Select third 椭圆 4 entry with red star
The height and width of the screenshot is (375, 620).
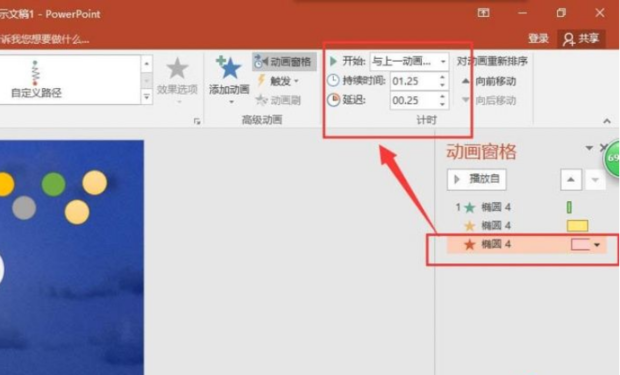(x=526, y=244)
